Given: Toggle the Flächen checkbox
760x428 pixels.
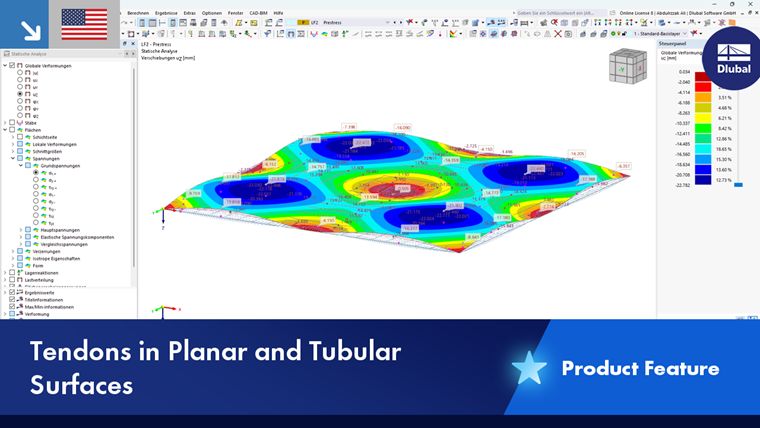Looking at the screenshot, I should 12,130.
